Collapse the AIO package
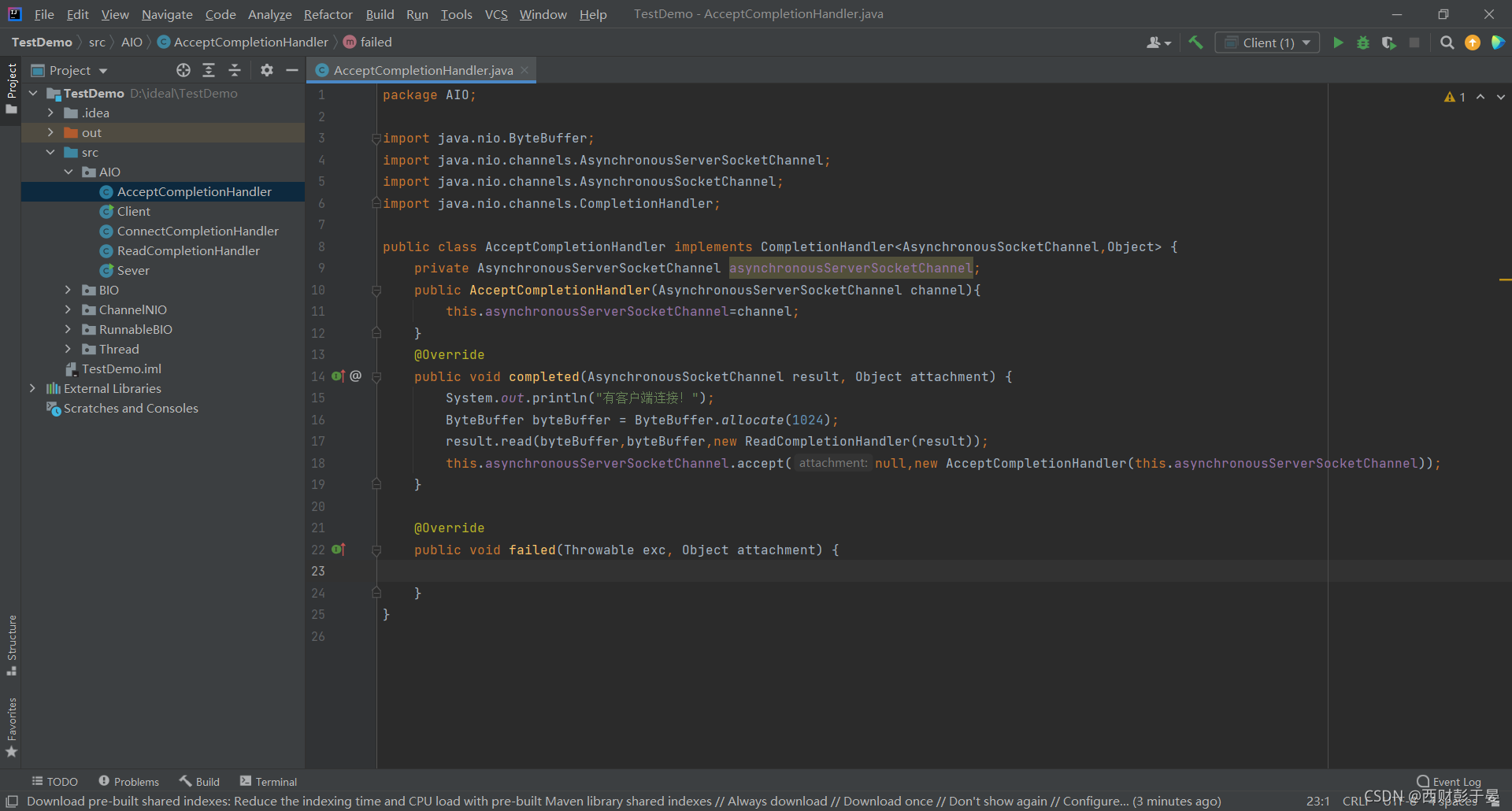The image size is (1512, 811). click(69, 172)
